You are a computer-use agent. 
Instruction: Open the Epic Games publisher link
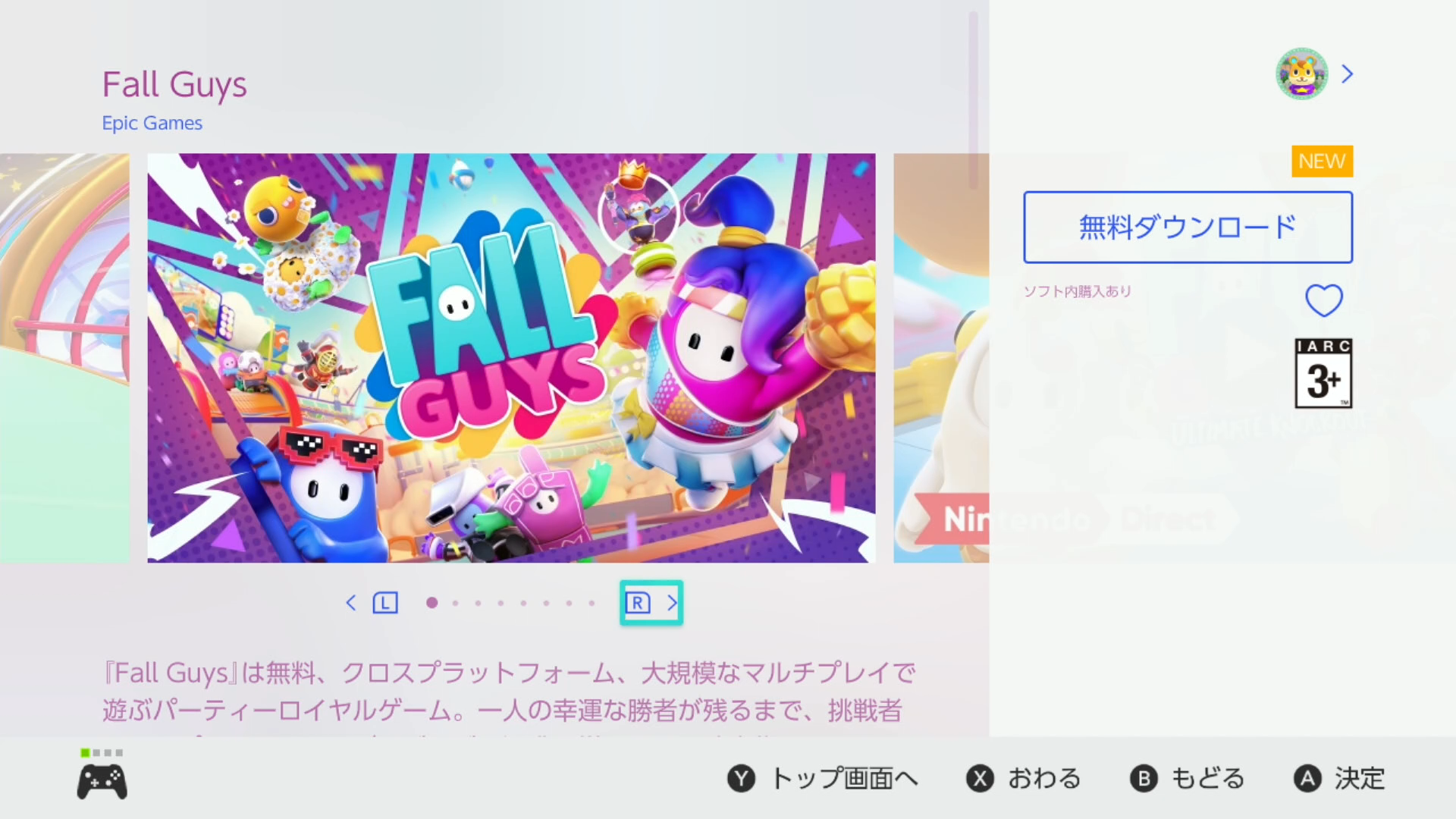152,123
